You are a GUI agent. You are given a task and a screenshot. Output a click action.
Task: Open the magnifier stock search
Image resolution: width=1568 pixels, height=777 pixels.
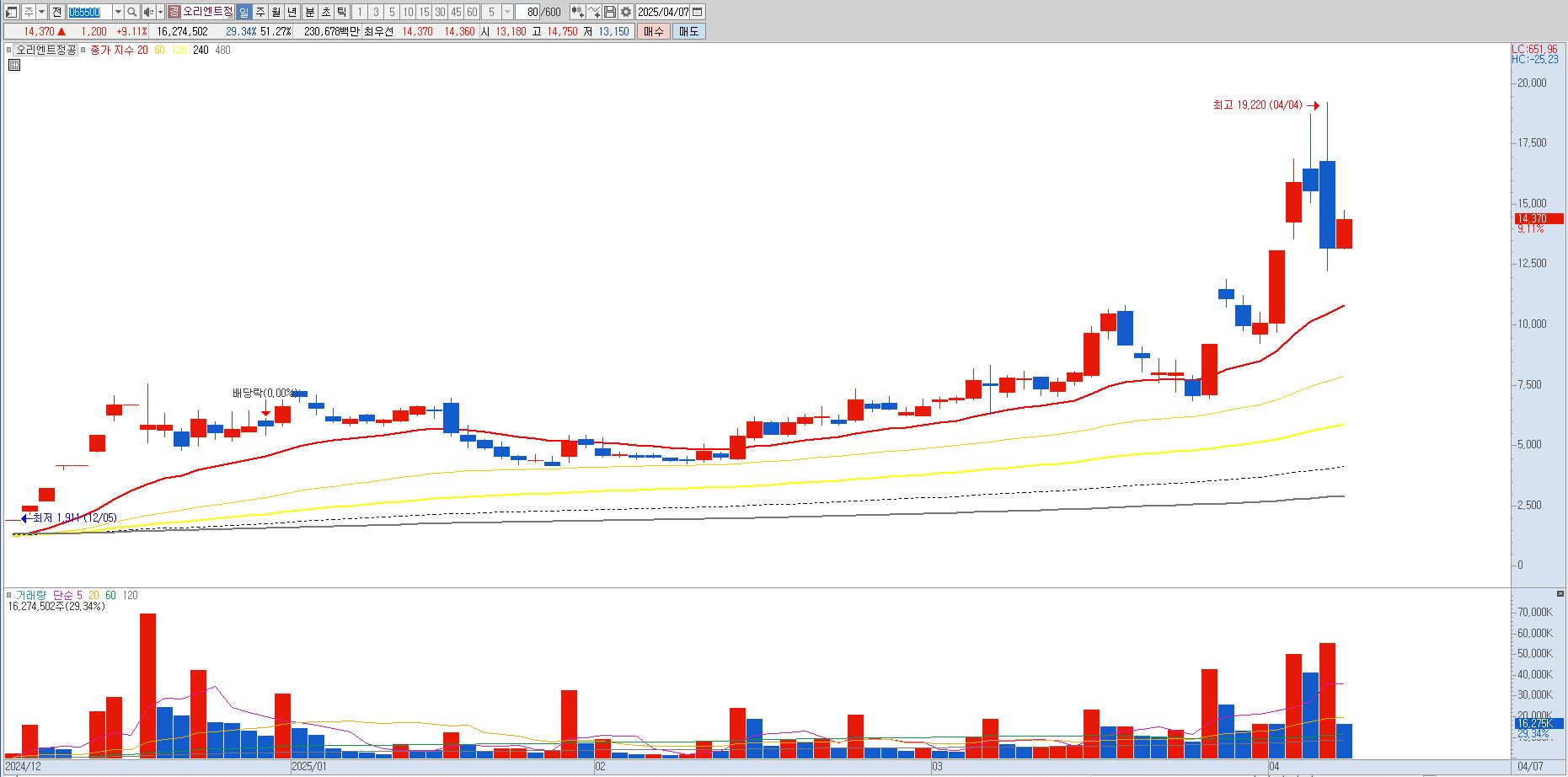pos(132,12)
